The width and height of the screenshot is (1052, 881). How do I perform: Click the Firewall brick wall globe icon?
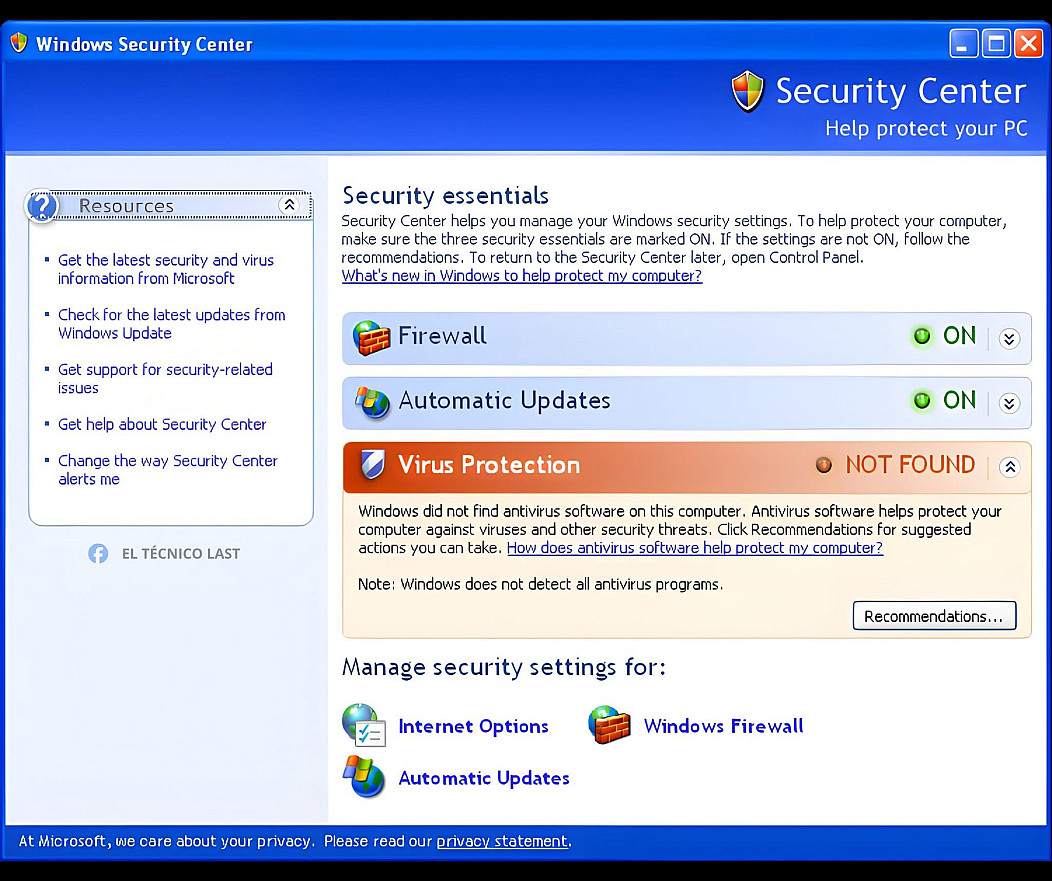point(372,338)
